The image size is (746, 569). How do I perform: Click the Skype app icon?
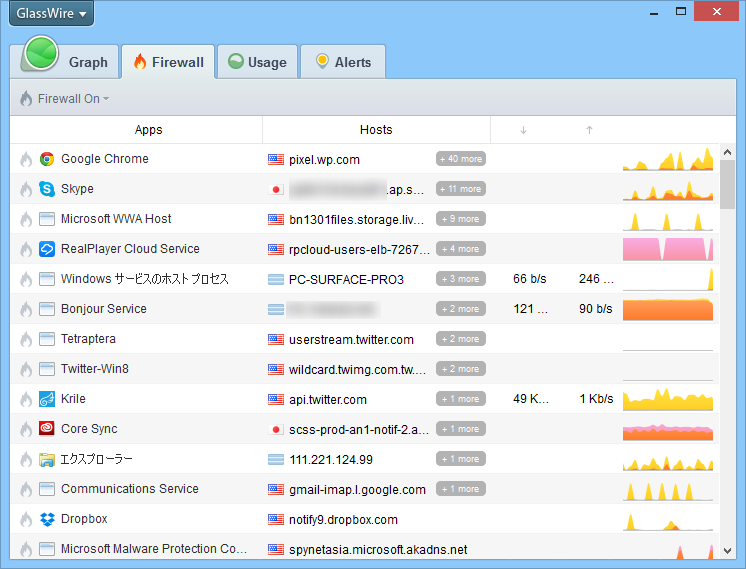pos(47,189)
